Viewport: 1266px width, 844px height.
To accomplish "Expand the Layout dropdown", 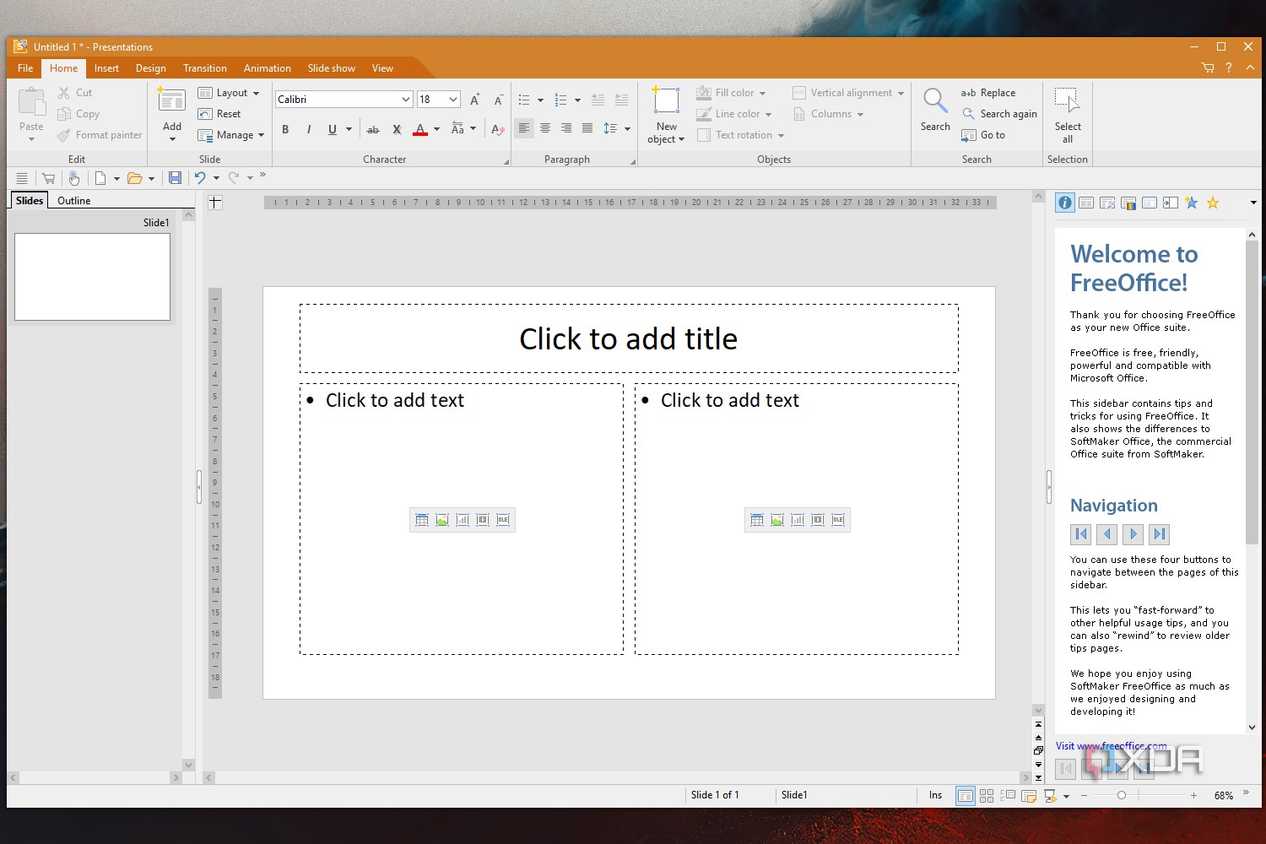I will (229, 93).
